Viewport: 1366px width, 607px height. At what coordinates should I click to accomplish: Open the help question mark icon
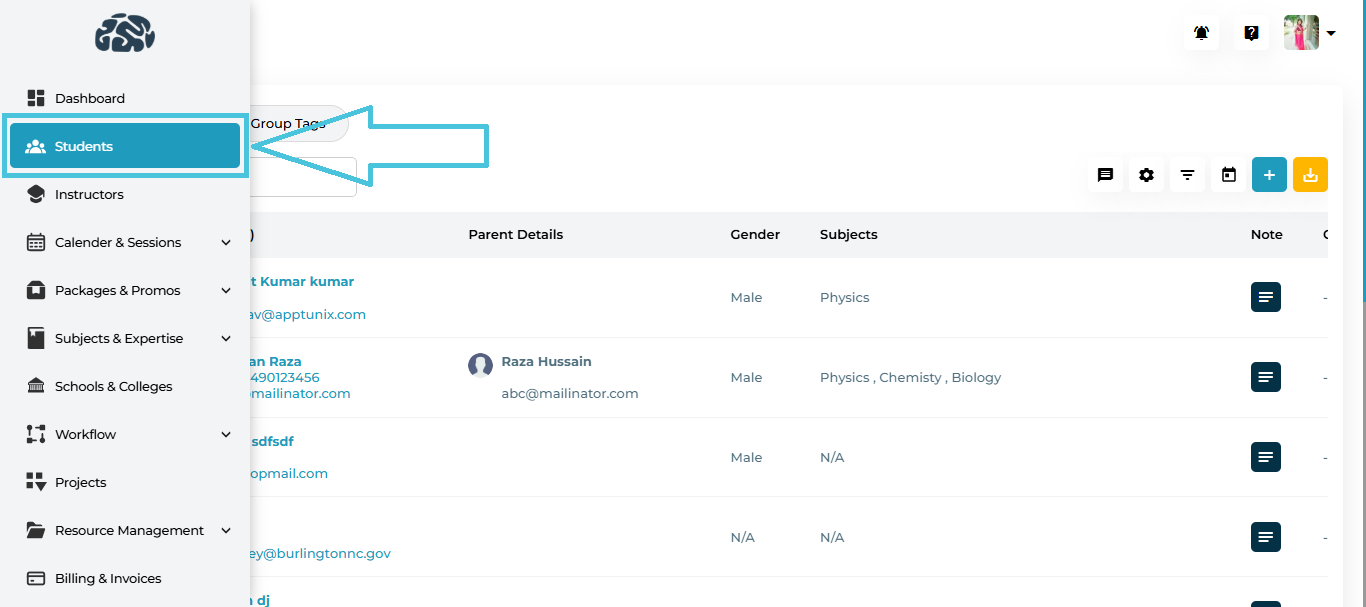pos(1251,33)
